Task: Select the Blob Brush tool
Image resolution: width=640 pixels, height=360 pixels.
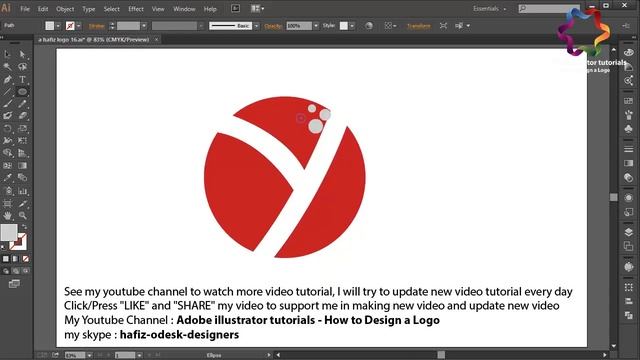Action: pos(7,116)
